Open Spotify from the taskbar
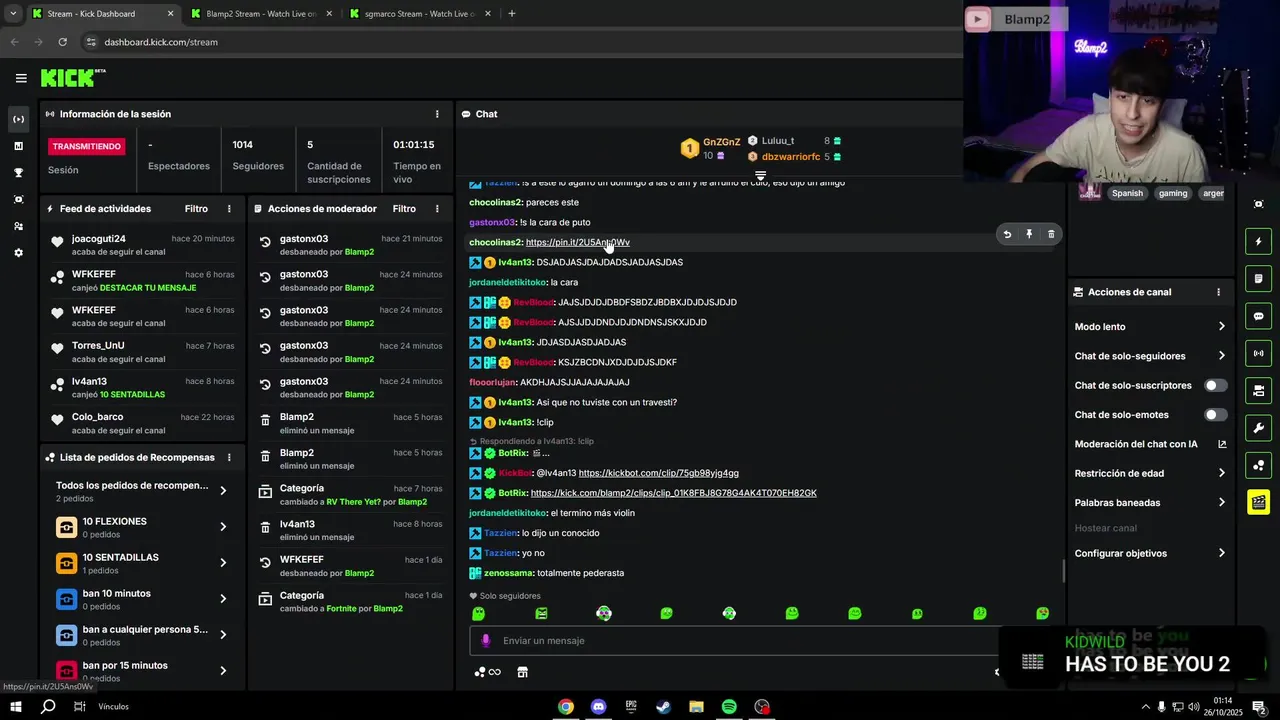This screenshot has width=1280, height=720. [x=729, y=707]
